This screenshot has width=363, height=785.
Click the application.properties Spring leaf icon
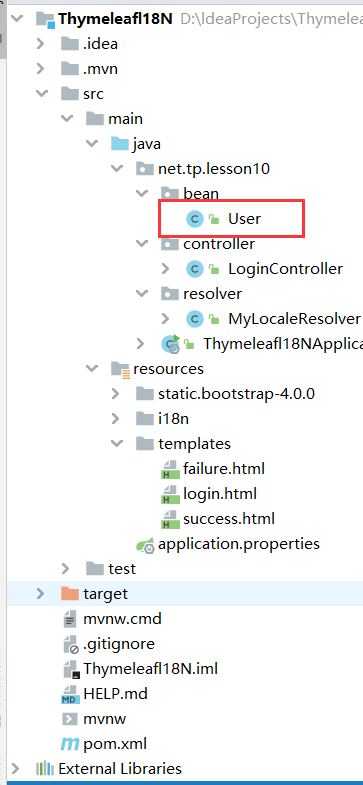coord(145,544)
